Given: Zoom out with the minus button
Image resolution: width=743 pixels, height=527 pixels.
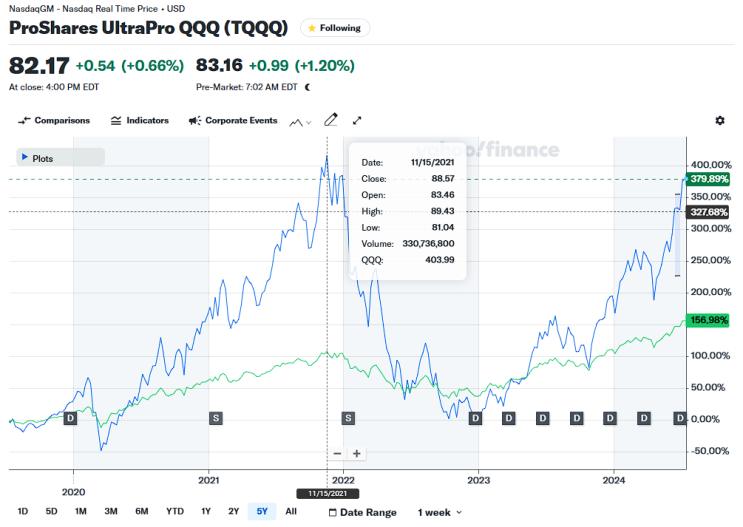Looking at the screenshot, I should click(x=337, y=454).
